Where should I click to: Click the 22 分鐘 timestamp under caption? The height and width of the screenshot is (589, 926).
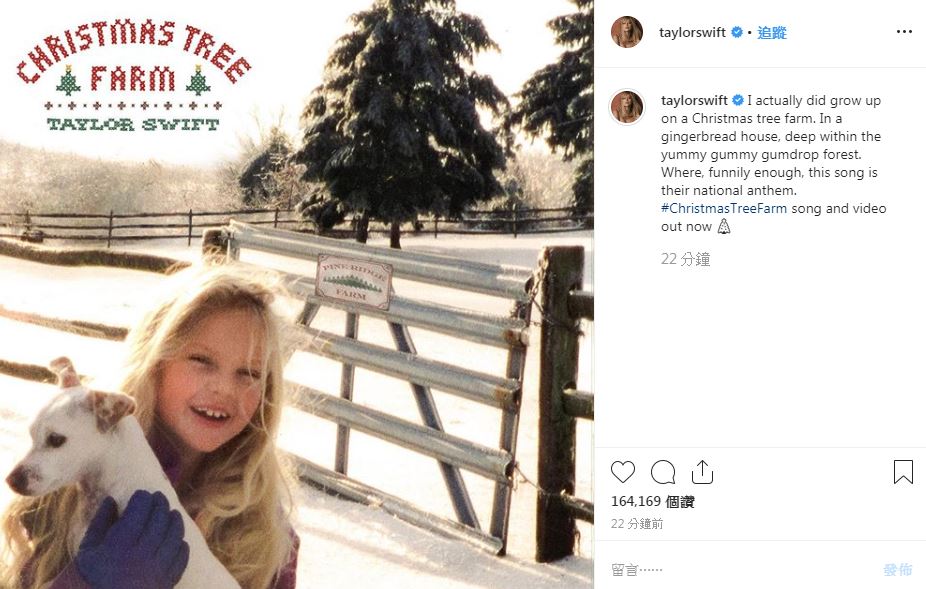pyautogui.click(x=685, y=259)
